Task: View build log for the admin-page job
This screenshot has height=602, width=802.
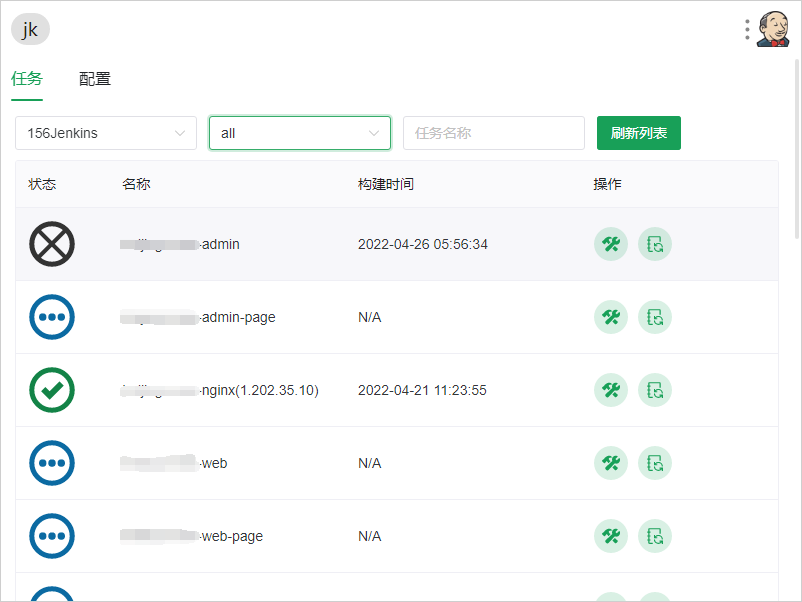Action: (655, 317)
